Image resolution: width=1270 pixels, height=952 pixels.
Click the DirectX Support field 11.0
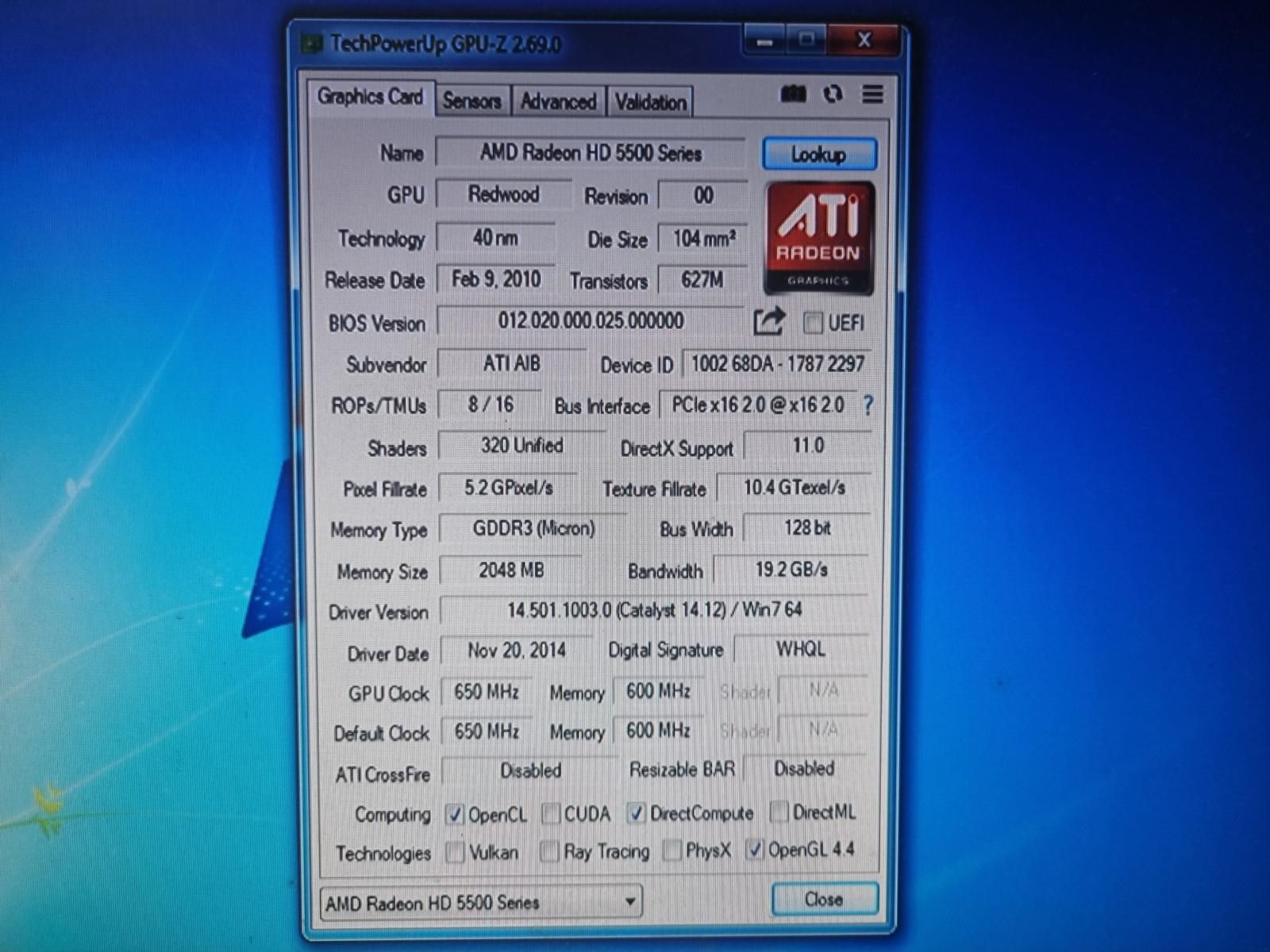pos(808,446)
